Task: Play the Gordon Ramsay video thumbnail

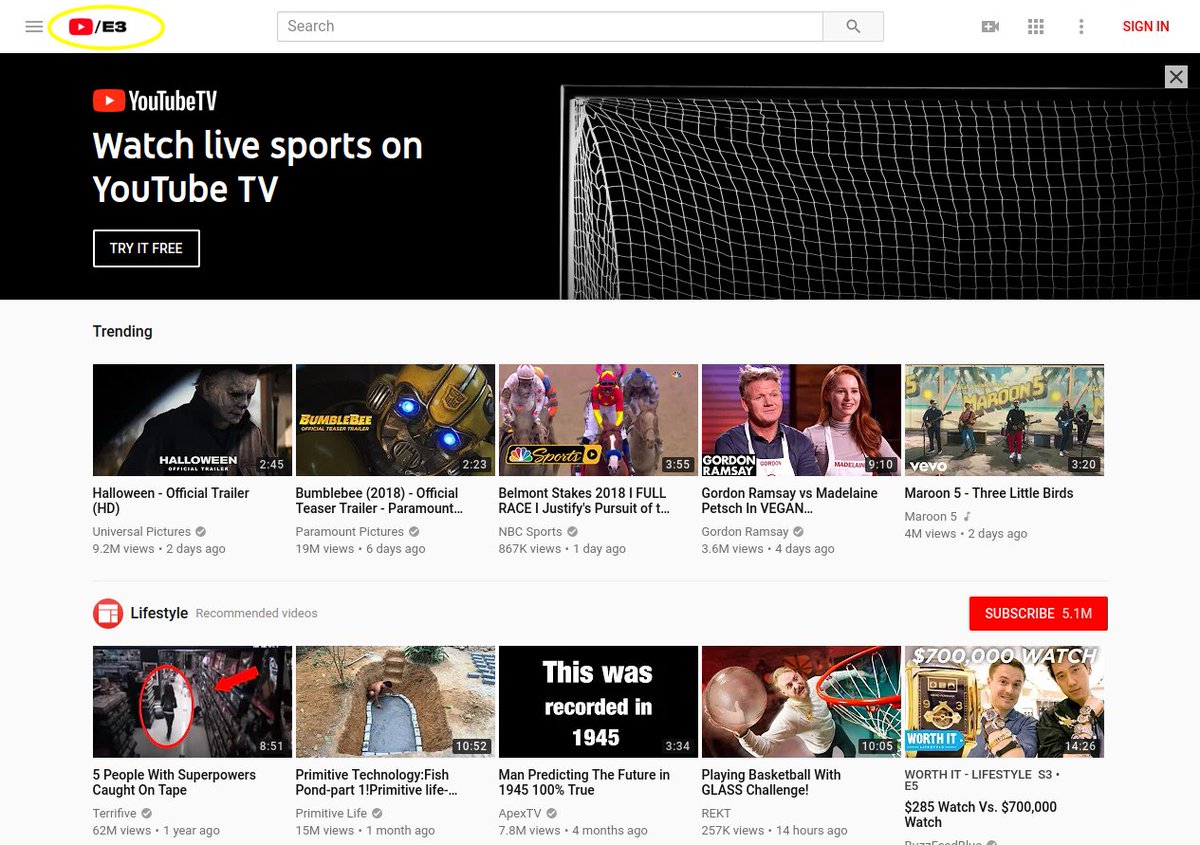Action: click(x=801, y=420)
